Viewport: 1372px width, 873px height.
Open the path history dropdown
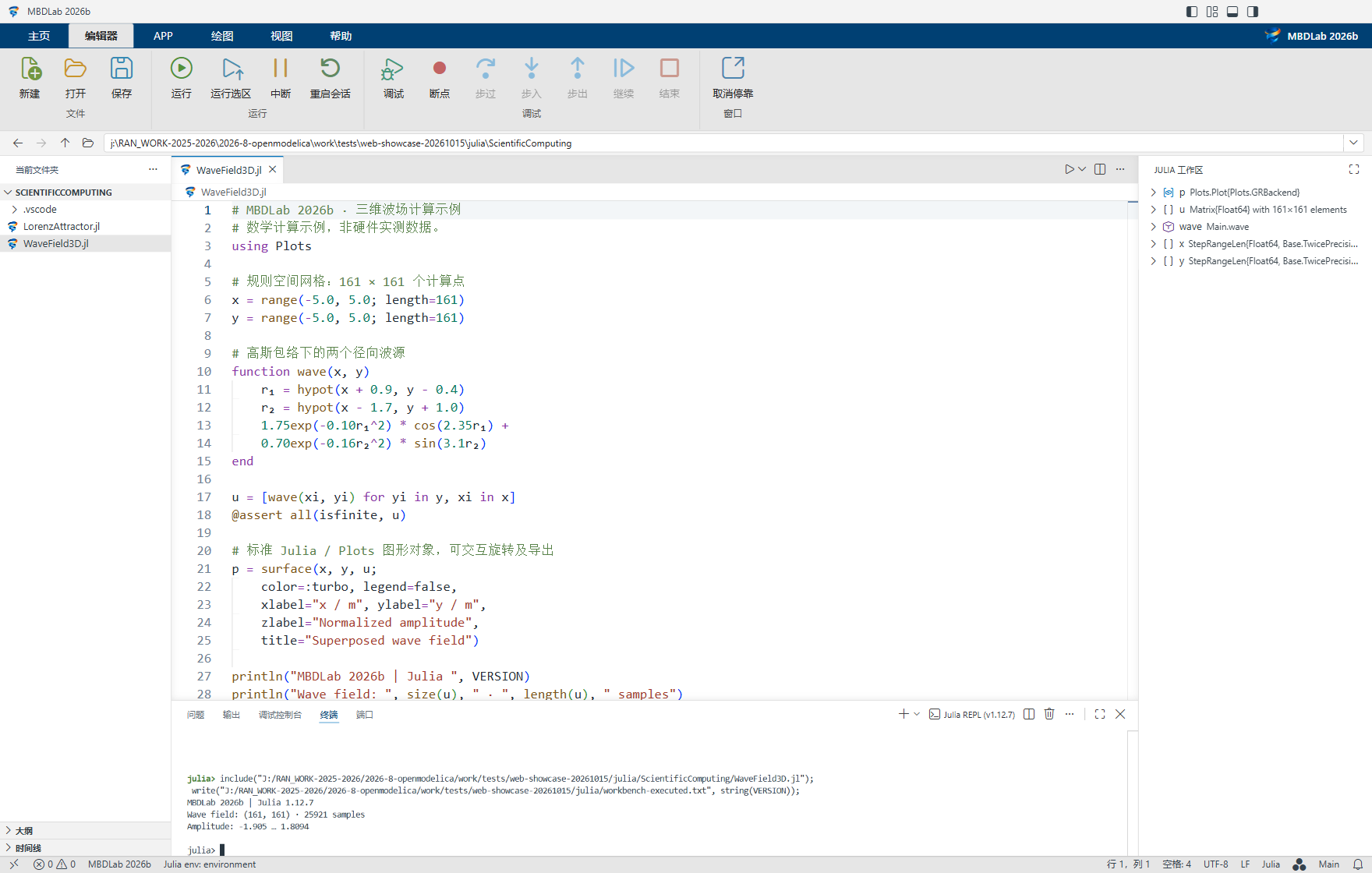pyautogui.click(x=1354, y=143)
